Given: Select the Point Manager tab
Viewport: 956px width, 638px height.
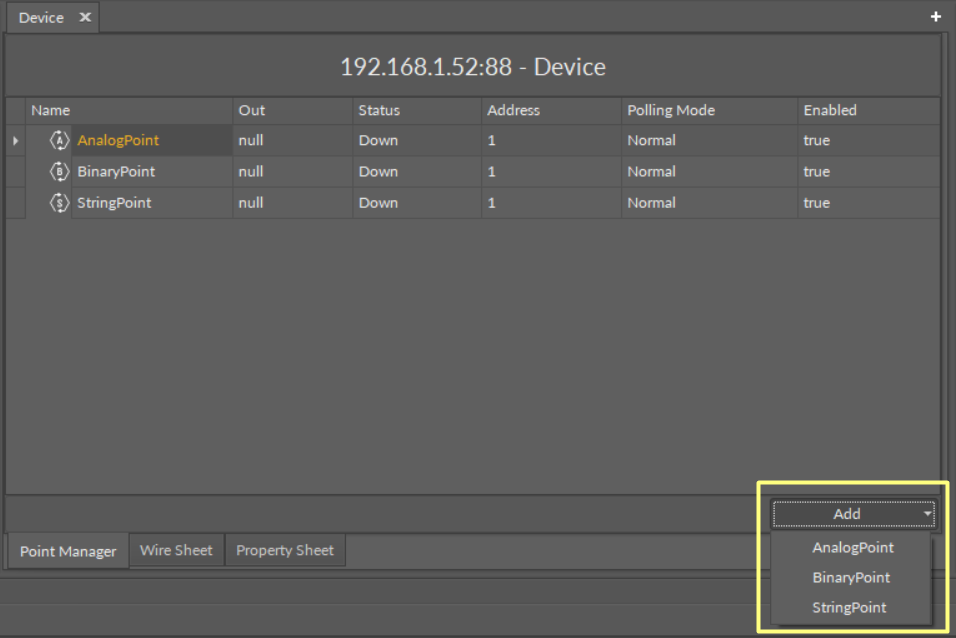Looking at the screenshot, I should pyautogui.click(x=68, y=551).
